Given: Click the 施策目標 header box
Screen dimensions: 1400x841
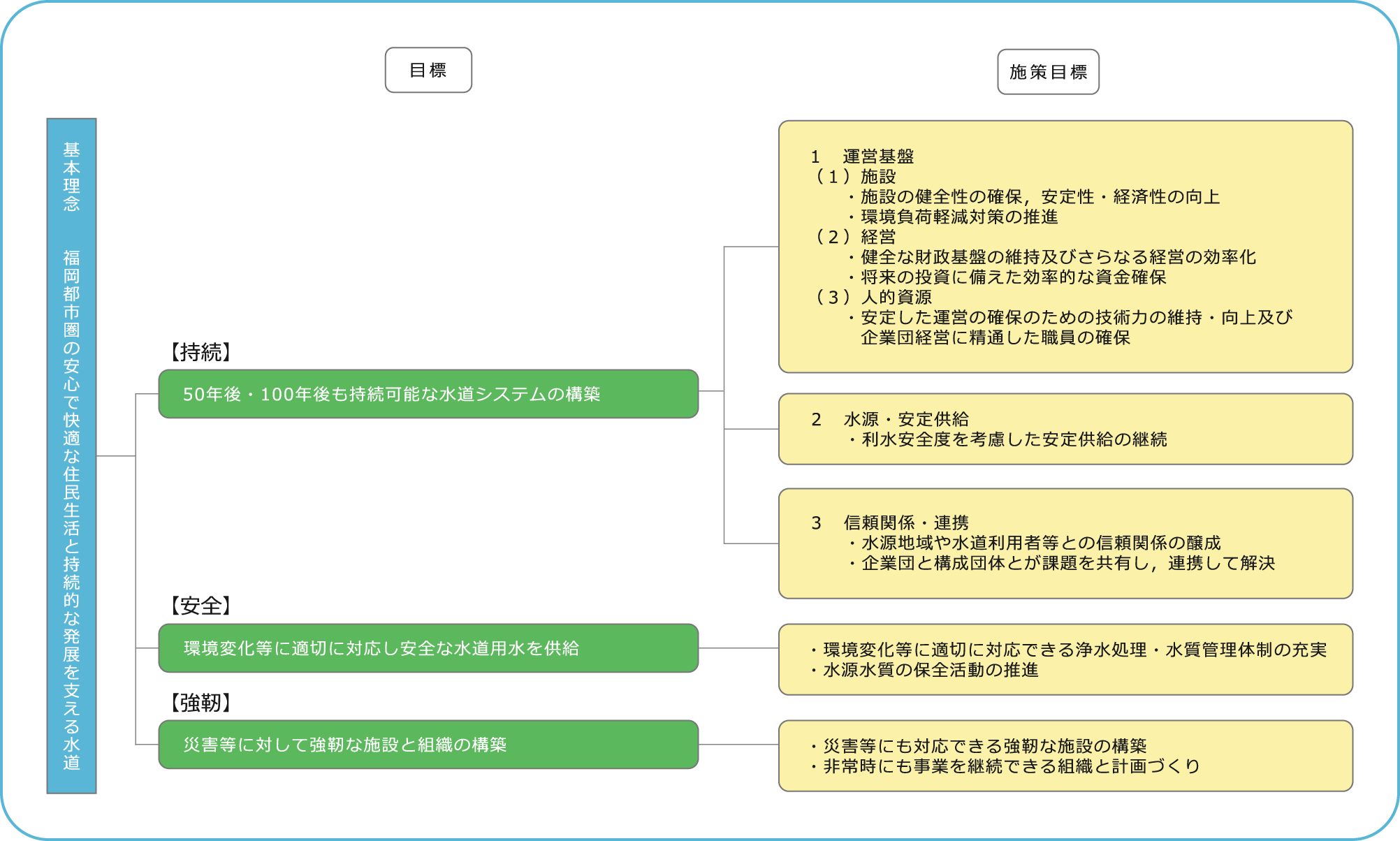Looking at the screenshot, I should tap(1048, 72).
